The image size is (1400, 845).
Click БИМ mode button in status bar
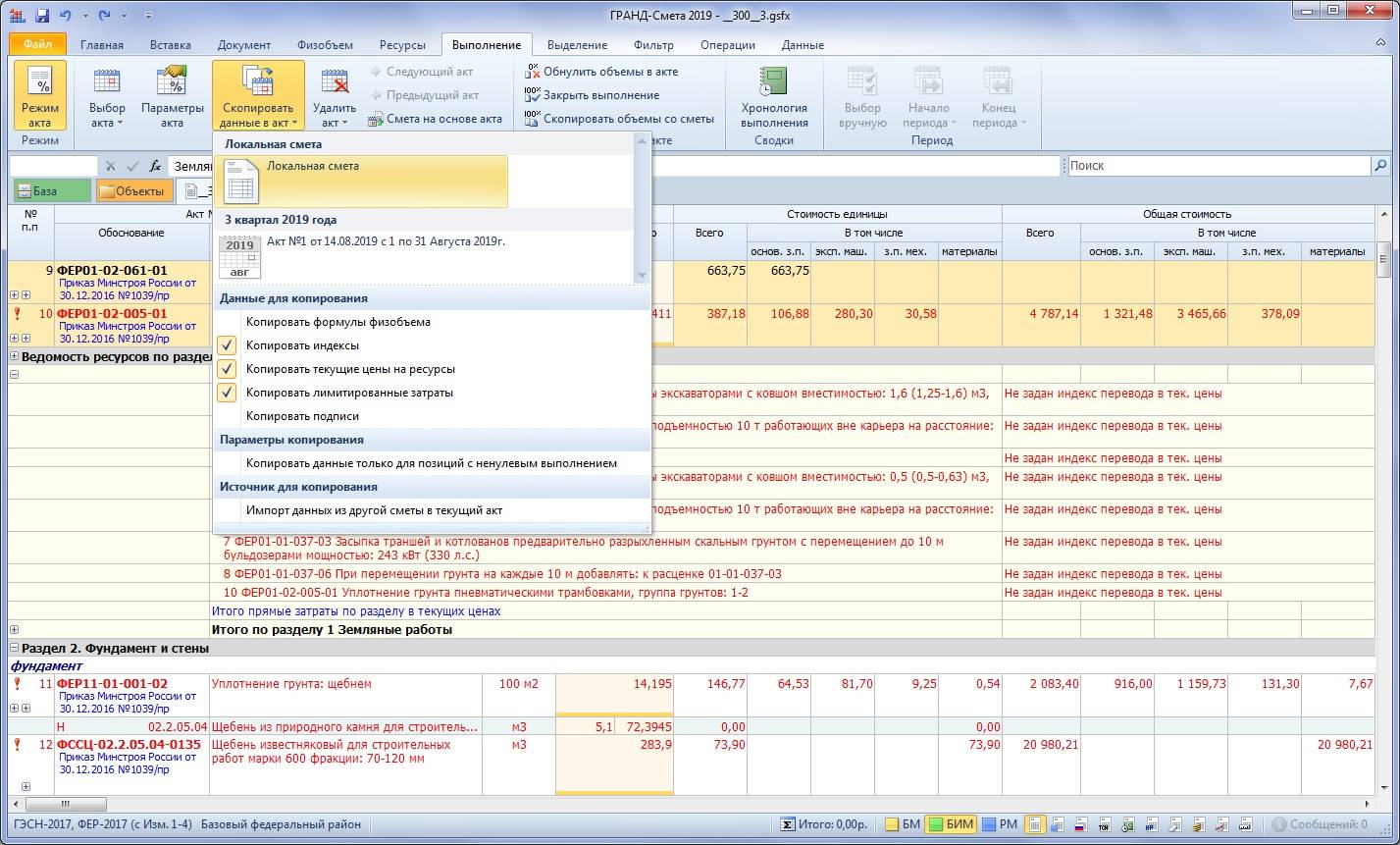tap(951, 824)
